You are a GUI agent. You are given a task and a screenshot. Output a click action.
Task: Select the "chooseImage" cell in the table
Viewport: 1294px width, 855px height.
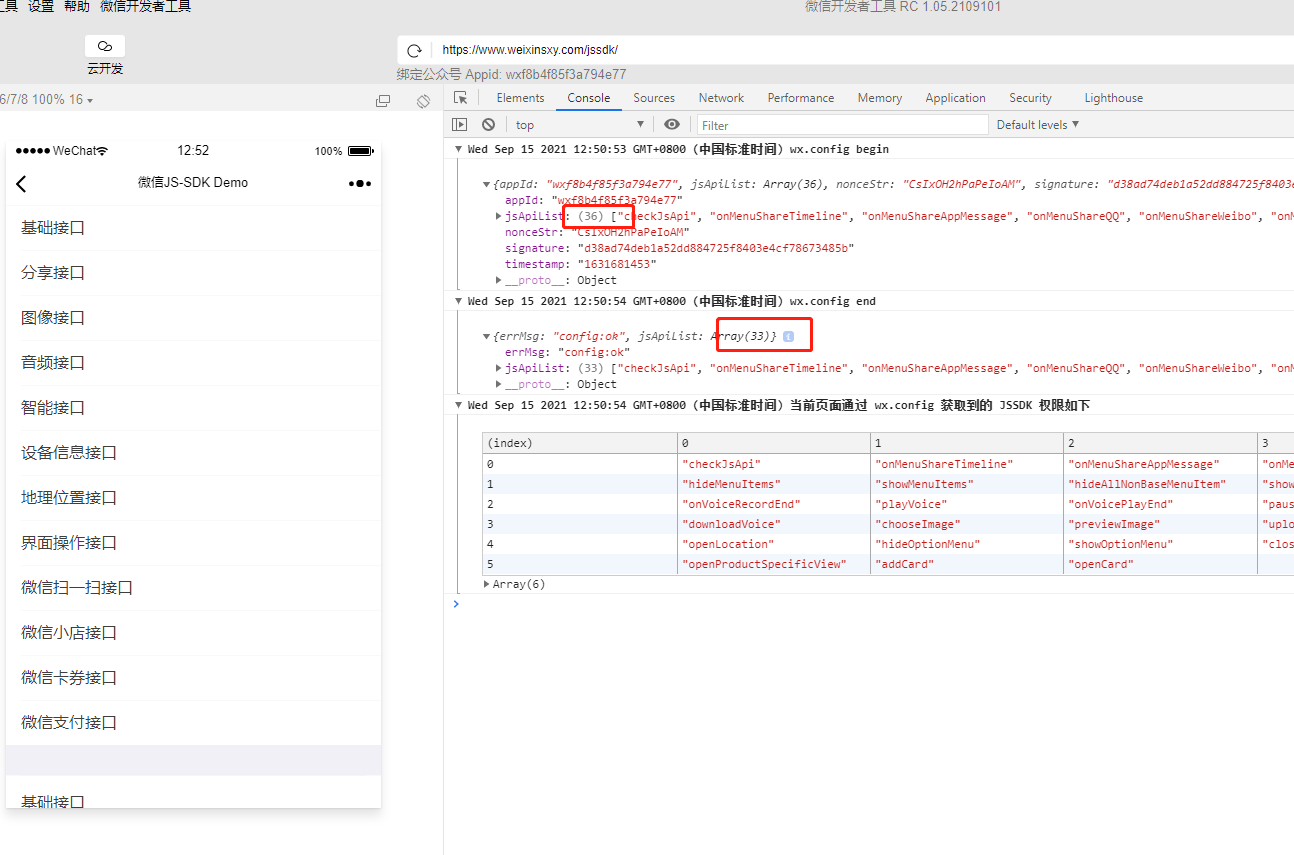pos(967,524)
